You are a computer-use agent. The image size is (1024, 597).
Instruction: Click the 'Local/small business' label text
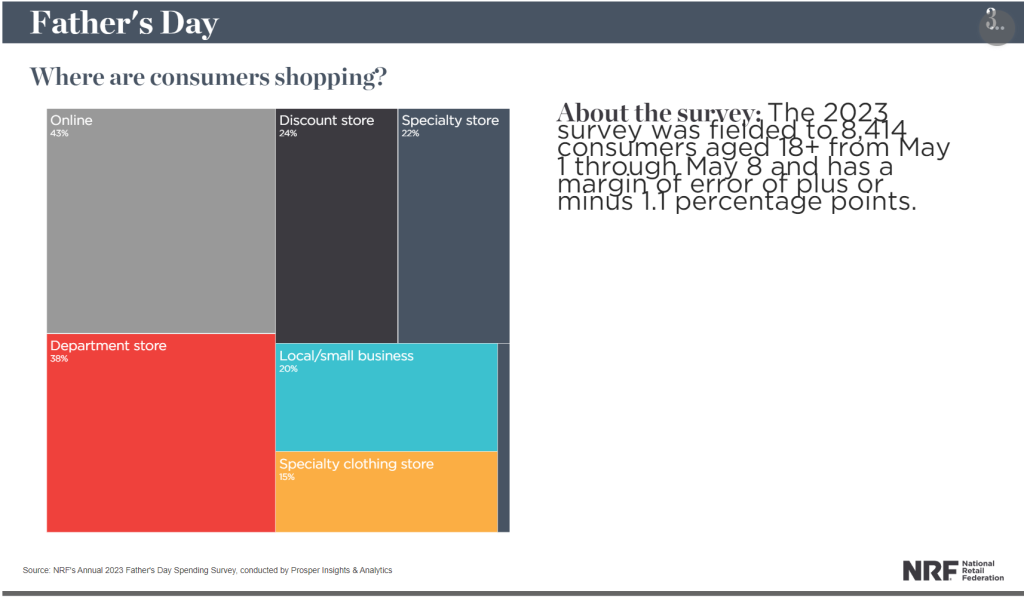[346, 356]
